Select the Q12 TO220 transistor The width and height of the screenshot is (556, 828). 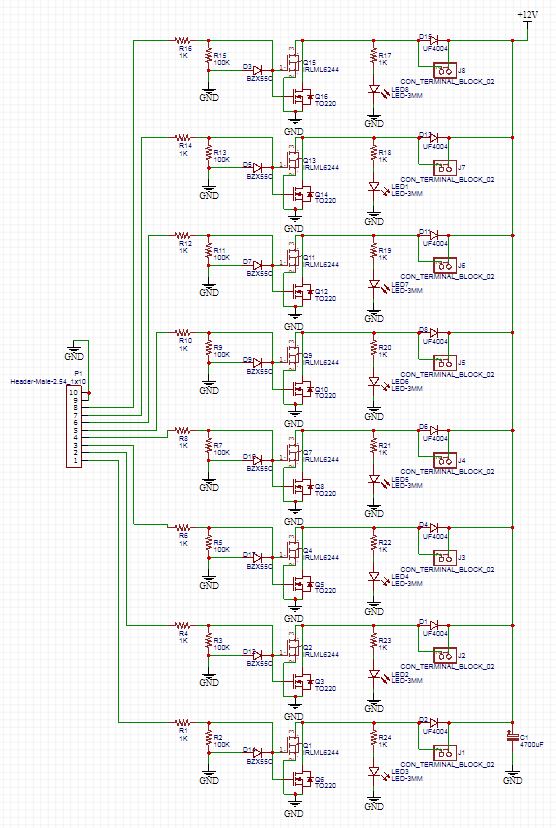click(x=301, y=291)
